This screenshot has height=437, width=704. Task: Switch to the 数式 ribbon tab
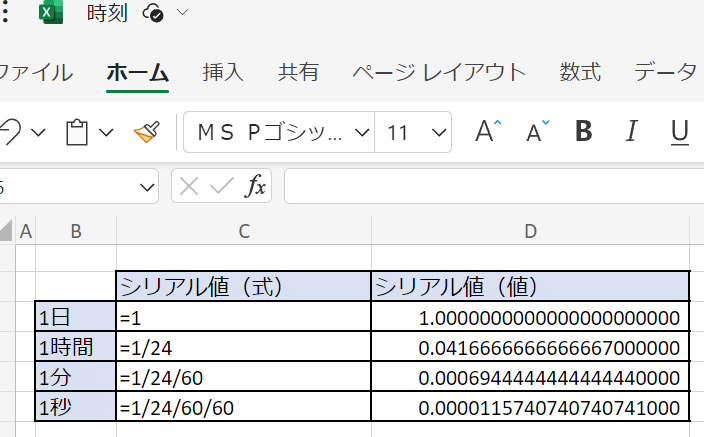pos(580,72)
